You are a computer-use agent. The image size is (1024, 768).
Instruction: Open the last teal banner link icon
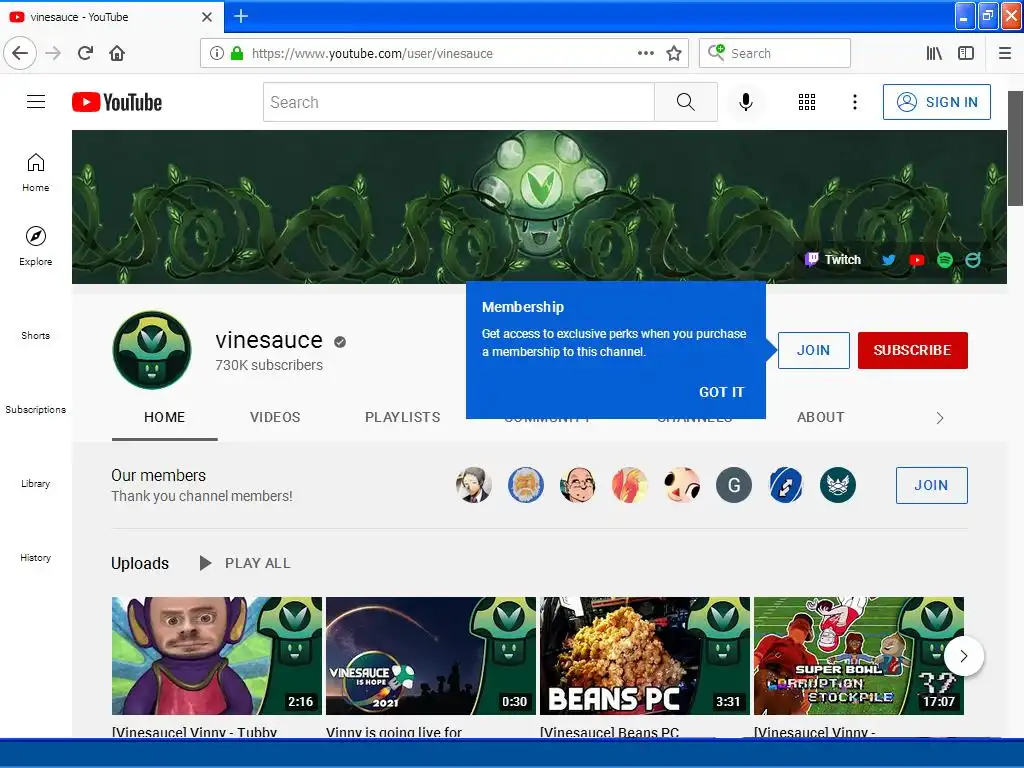click(973, 260)
